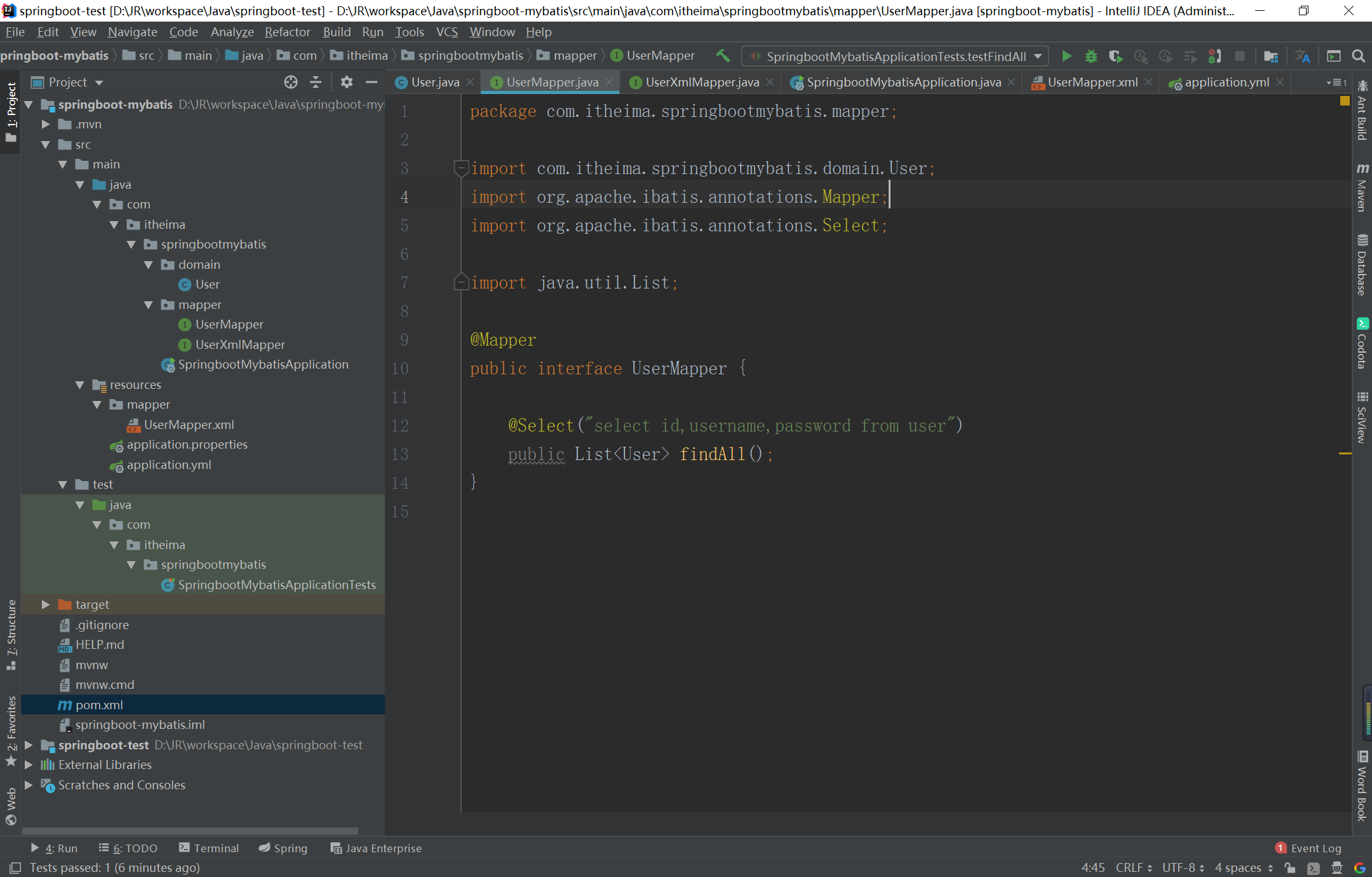Open the Refactor menu
Screen dimensions: 1372x877
(x=288, y=32)
